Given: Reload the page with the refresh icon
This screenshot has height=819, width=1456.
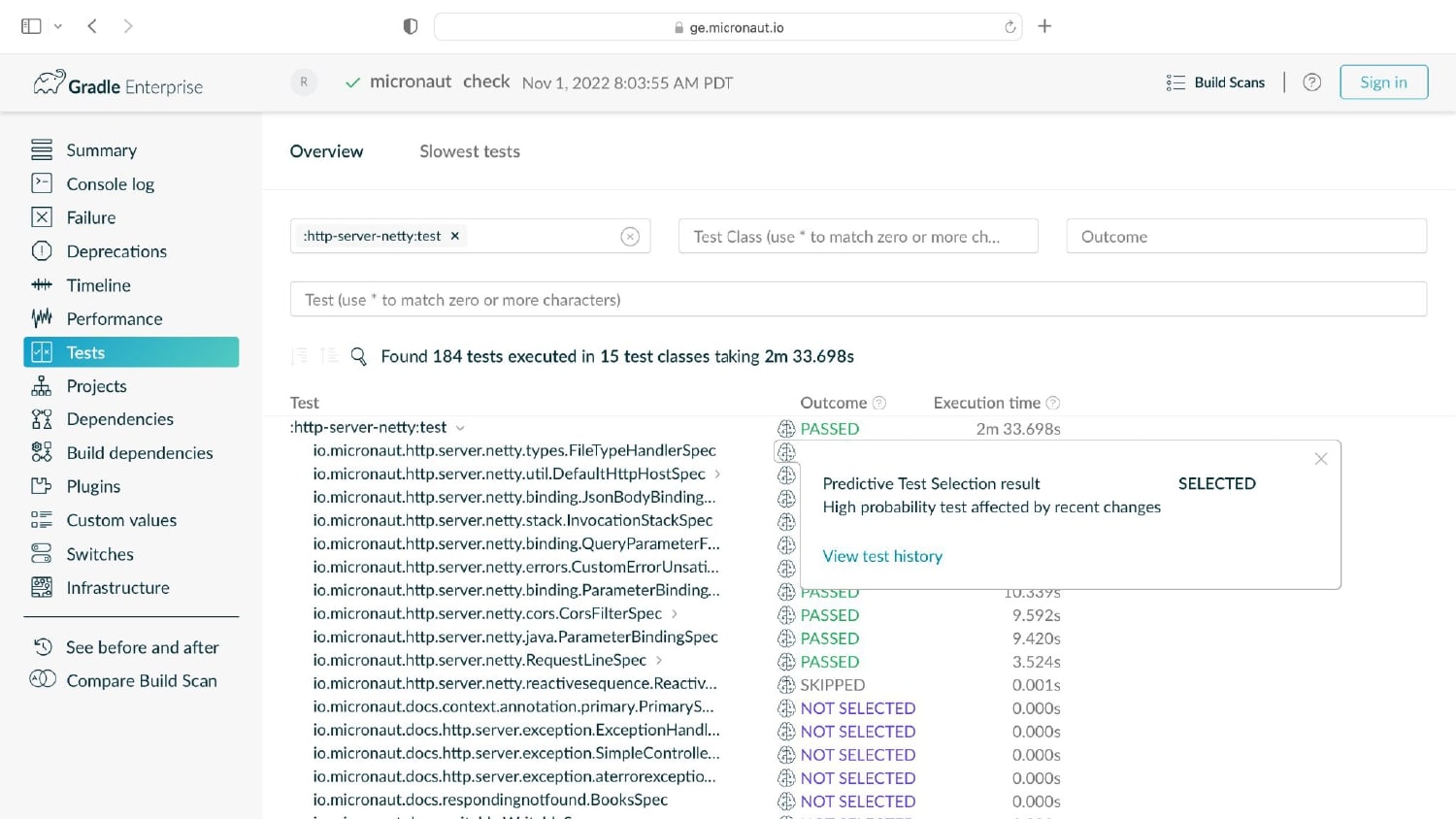Looking at the screenshot, I should tap(1009, 27).
